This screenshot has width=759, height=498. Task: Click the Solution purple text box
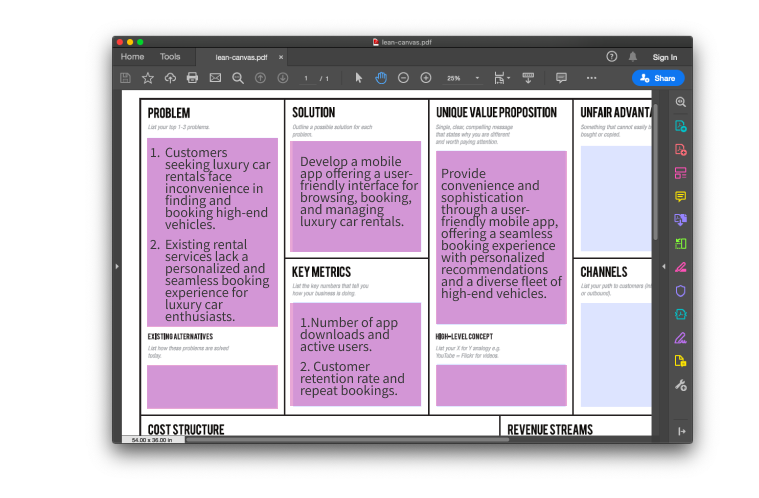355,196
